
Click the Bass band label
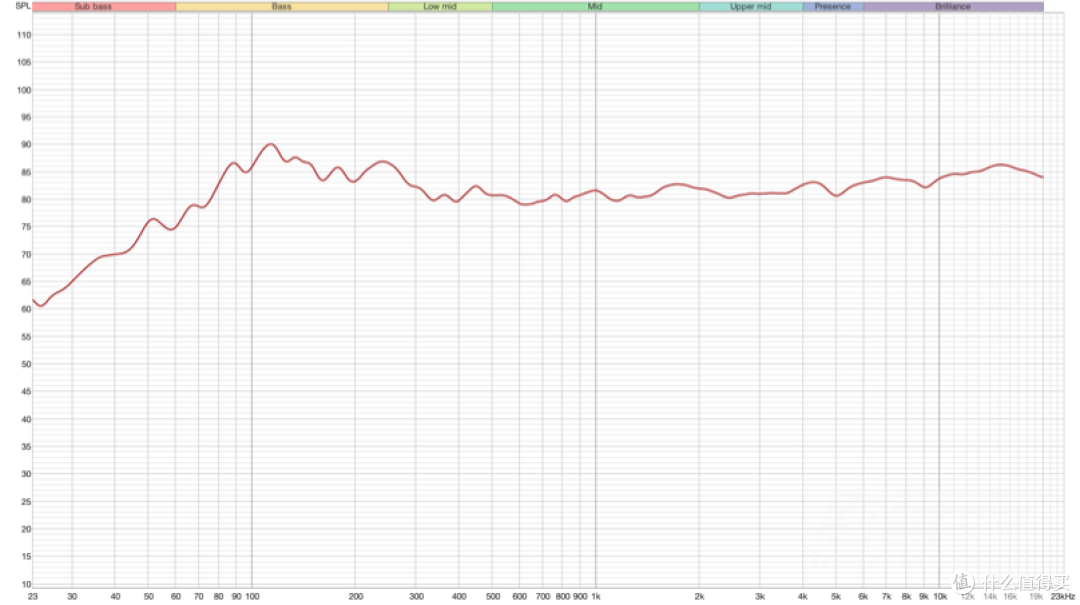pos(282,6)
